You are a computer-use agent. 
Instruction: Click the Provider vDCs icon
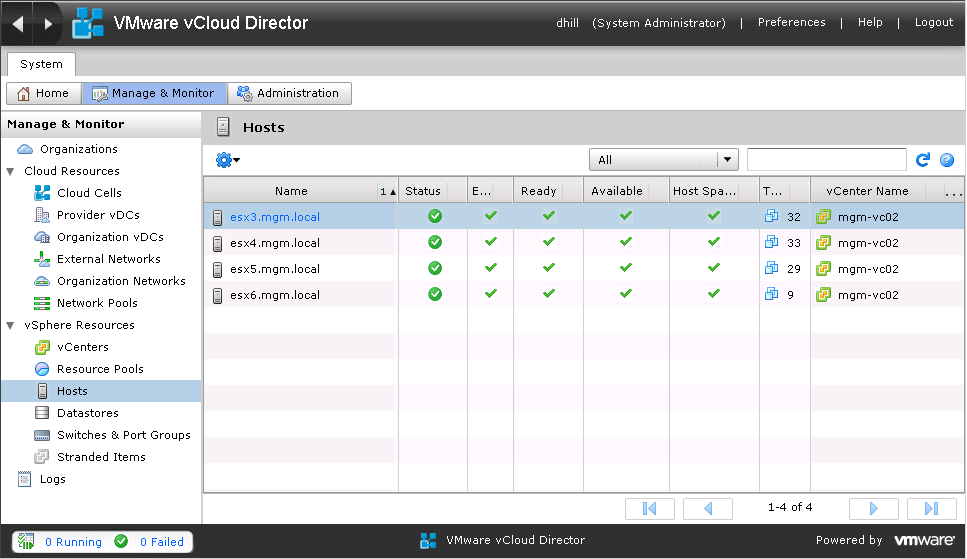tap(42, 215)
